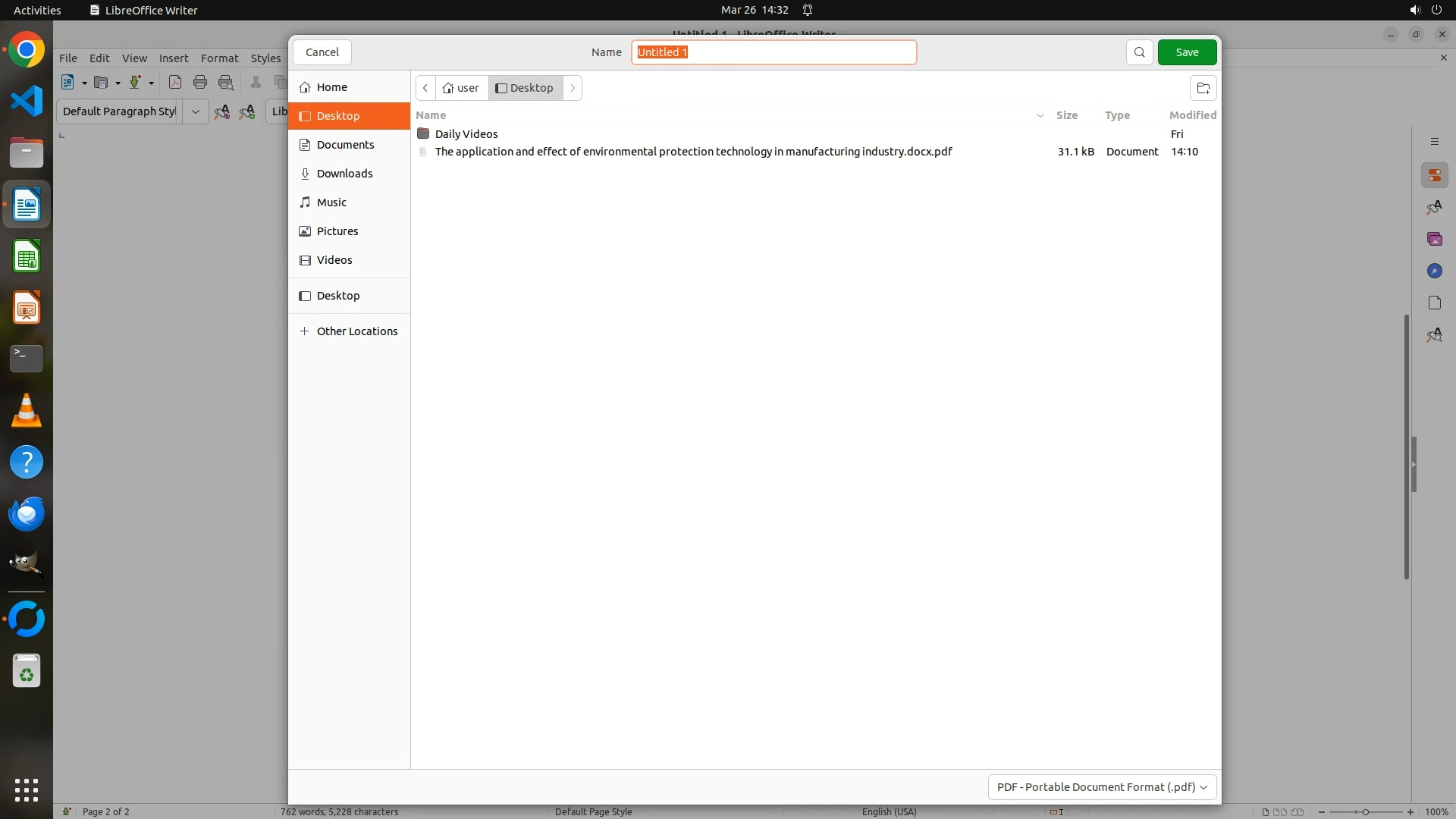Create a new folder with the folder icon
This screenshot has height=819, width=1456.
click(1203, 88)
